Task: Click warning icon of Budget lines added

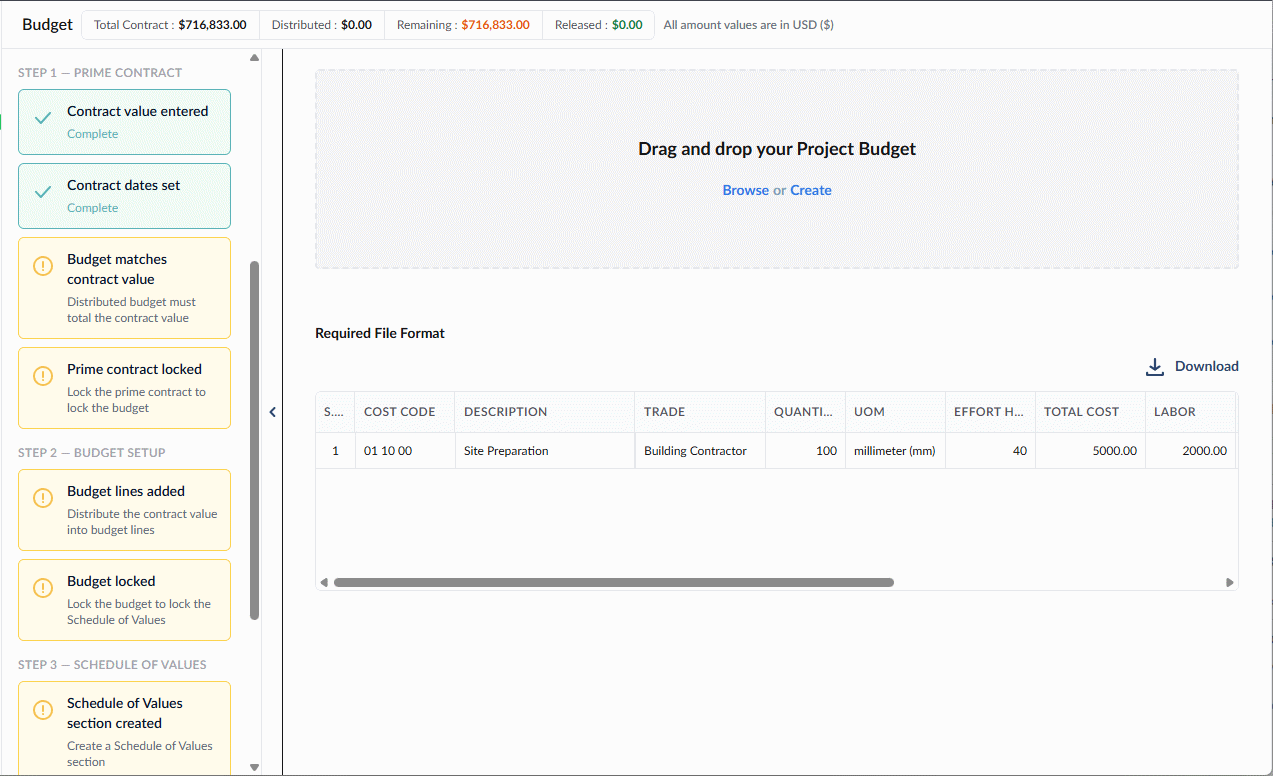Action: click(43, 498)
